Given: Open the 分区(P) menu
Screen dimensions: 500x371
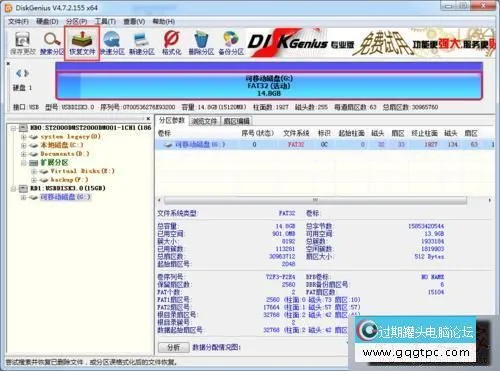Looking at the screenshot, I should coord(76,22).
